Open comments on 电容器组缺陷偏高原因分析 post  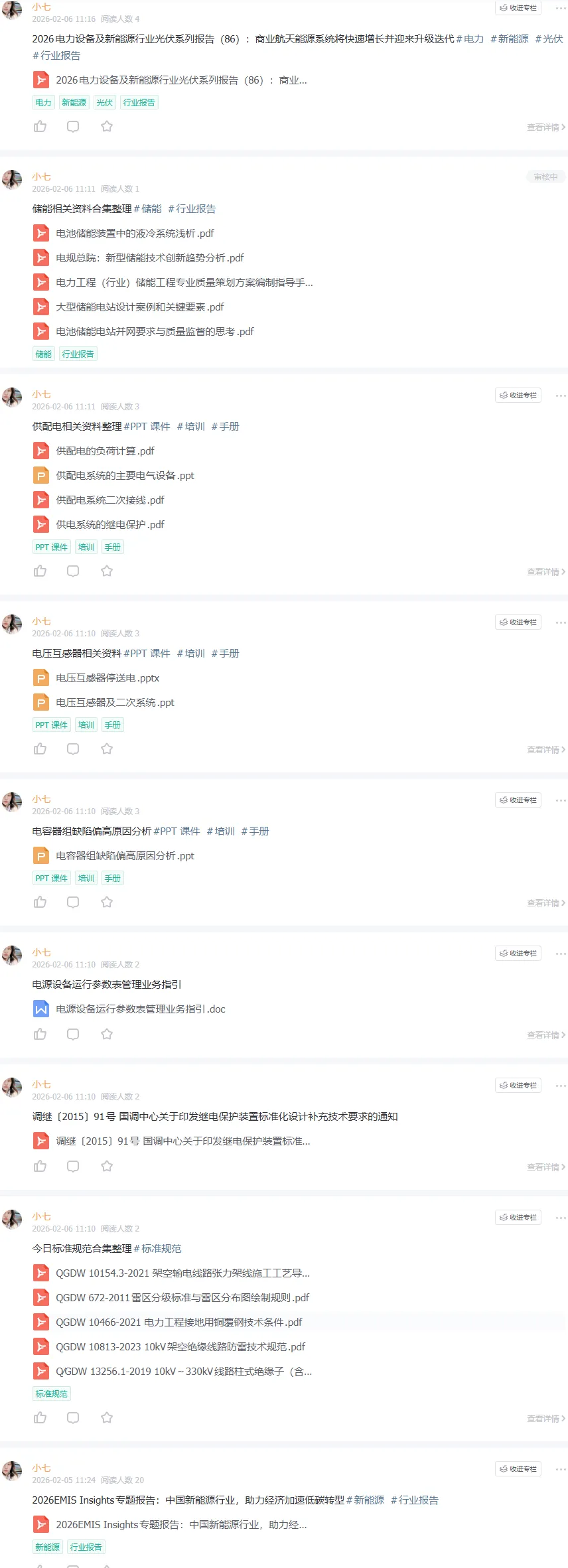(73, 902)
